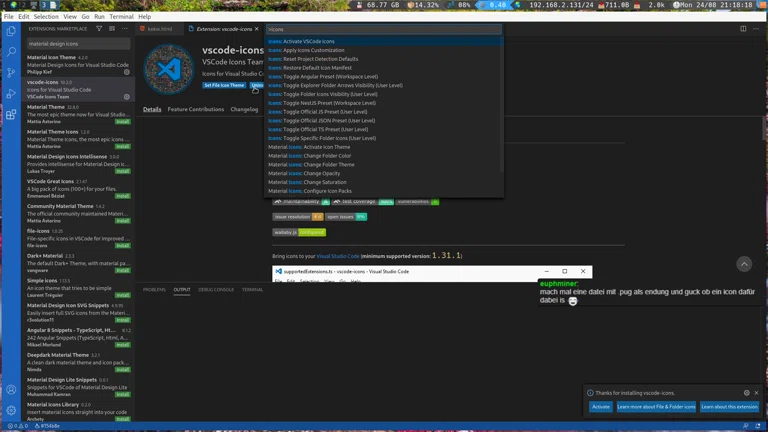Click Learn about this extension button
Image resolution: width=768 pixels, height=432 pixels.
[x=729, y=407]
